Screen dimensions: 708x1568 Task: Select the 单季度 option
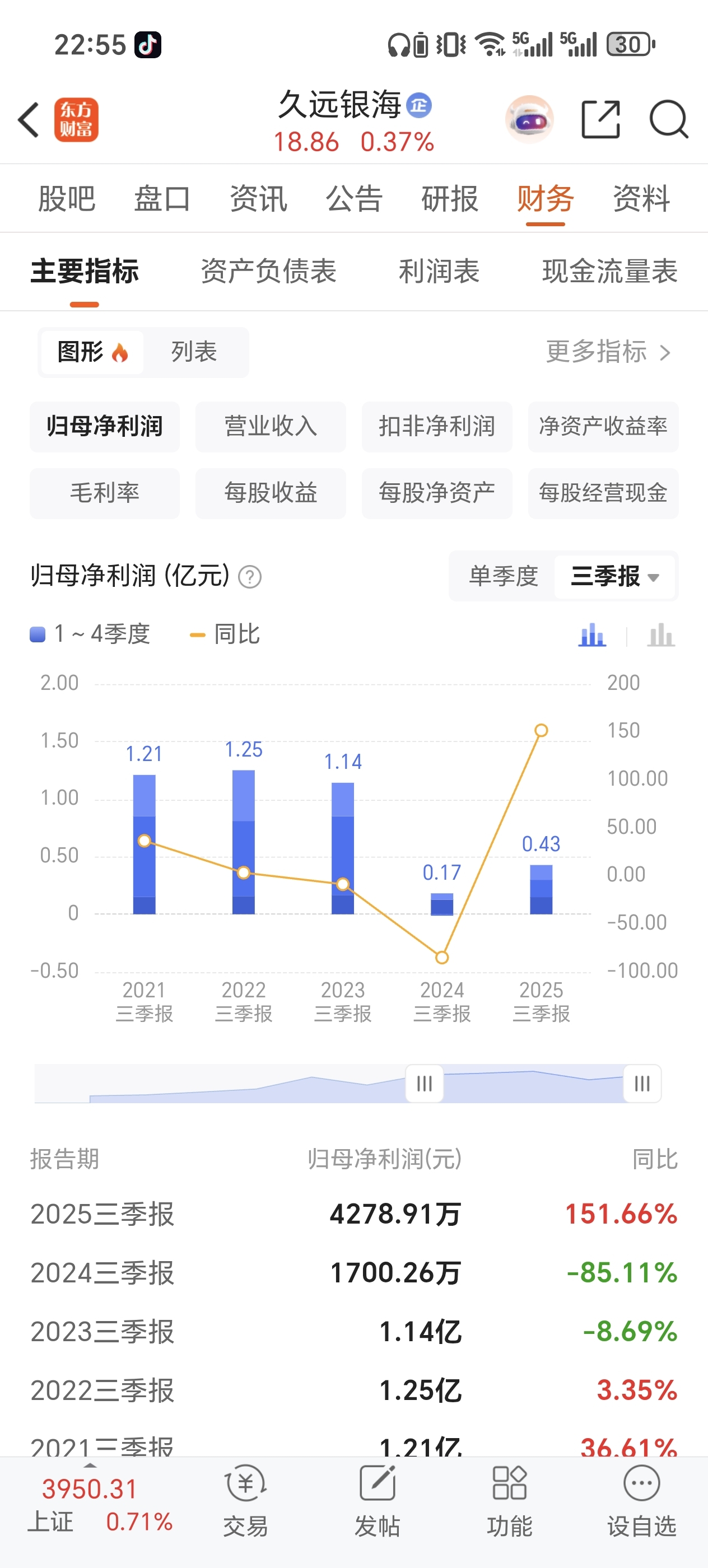pos(504,576)
